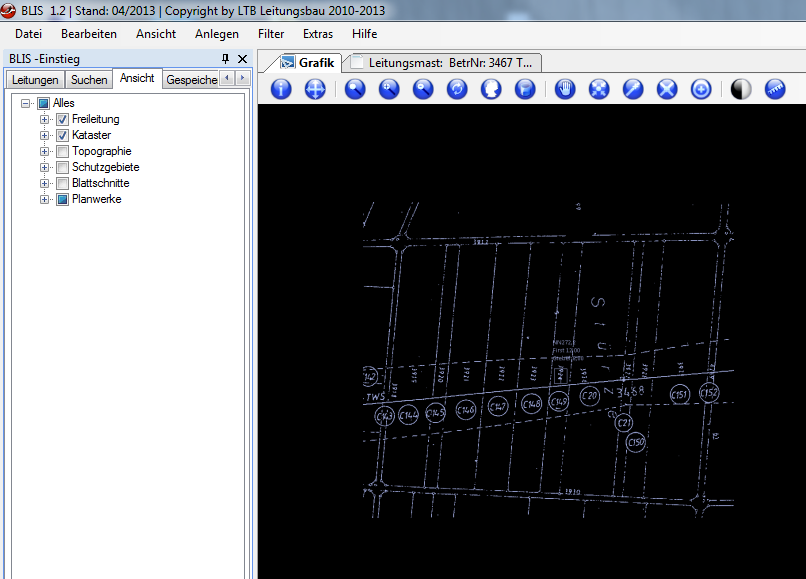806x579 pixels.
Task: Click the zoom out magnifier icon
Action: click(423, 89)
